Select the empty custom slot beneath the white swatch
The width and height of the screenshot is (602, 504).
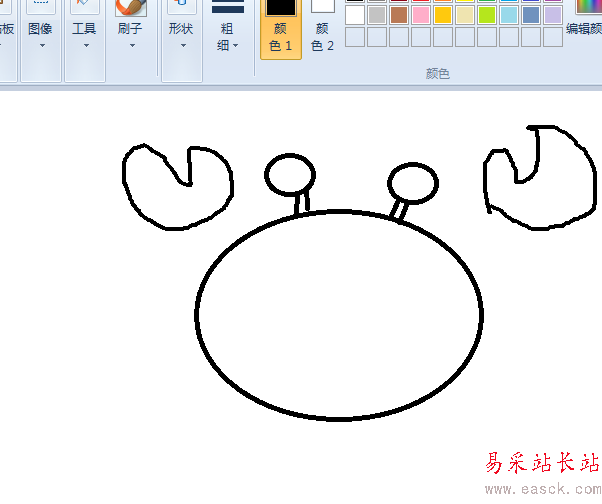point(355,37)
